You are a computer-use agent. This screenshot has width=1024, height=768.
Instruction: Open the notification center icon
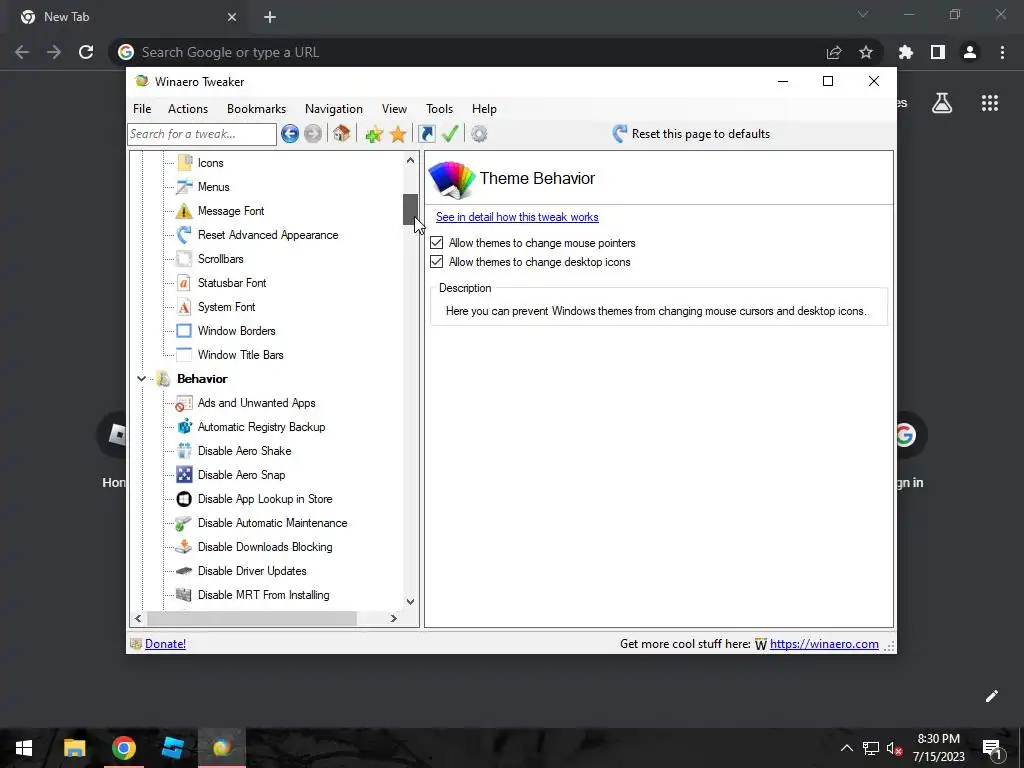(993, 749)
